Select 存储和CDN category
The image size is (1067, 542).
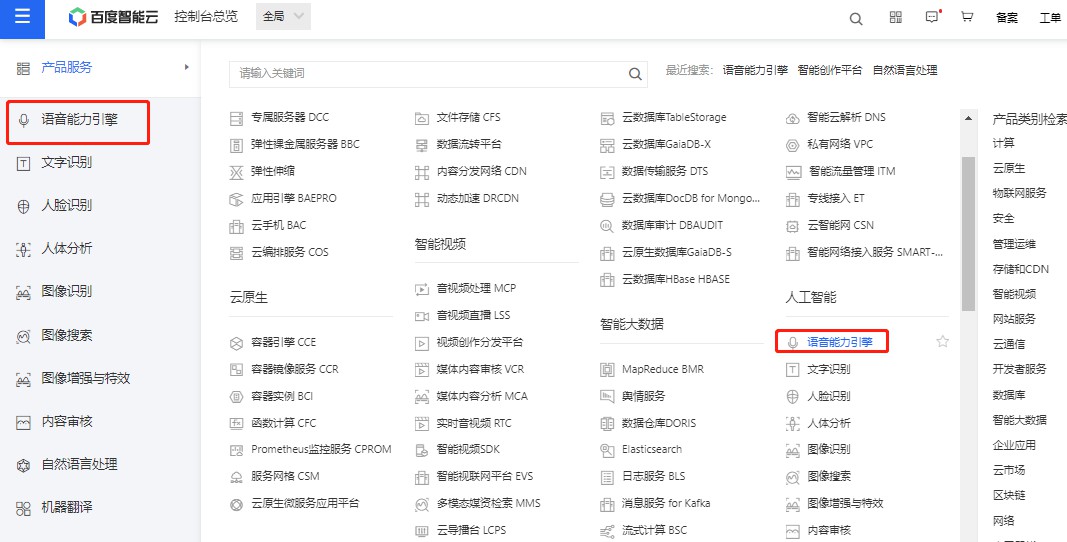1021,269
